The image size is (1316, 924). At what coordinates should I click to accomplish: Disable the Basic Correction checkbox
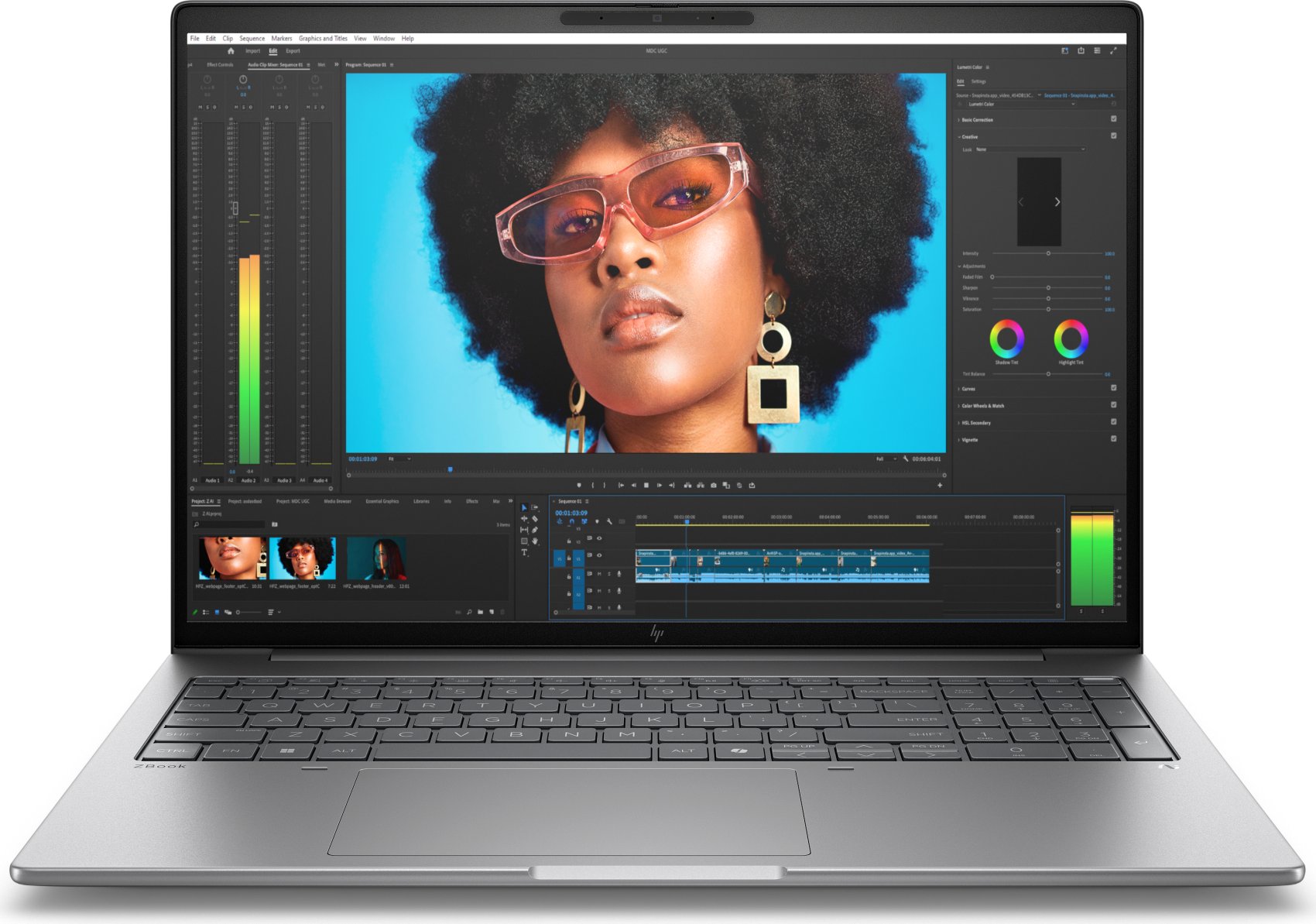(1113, 119)
